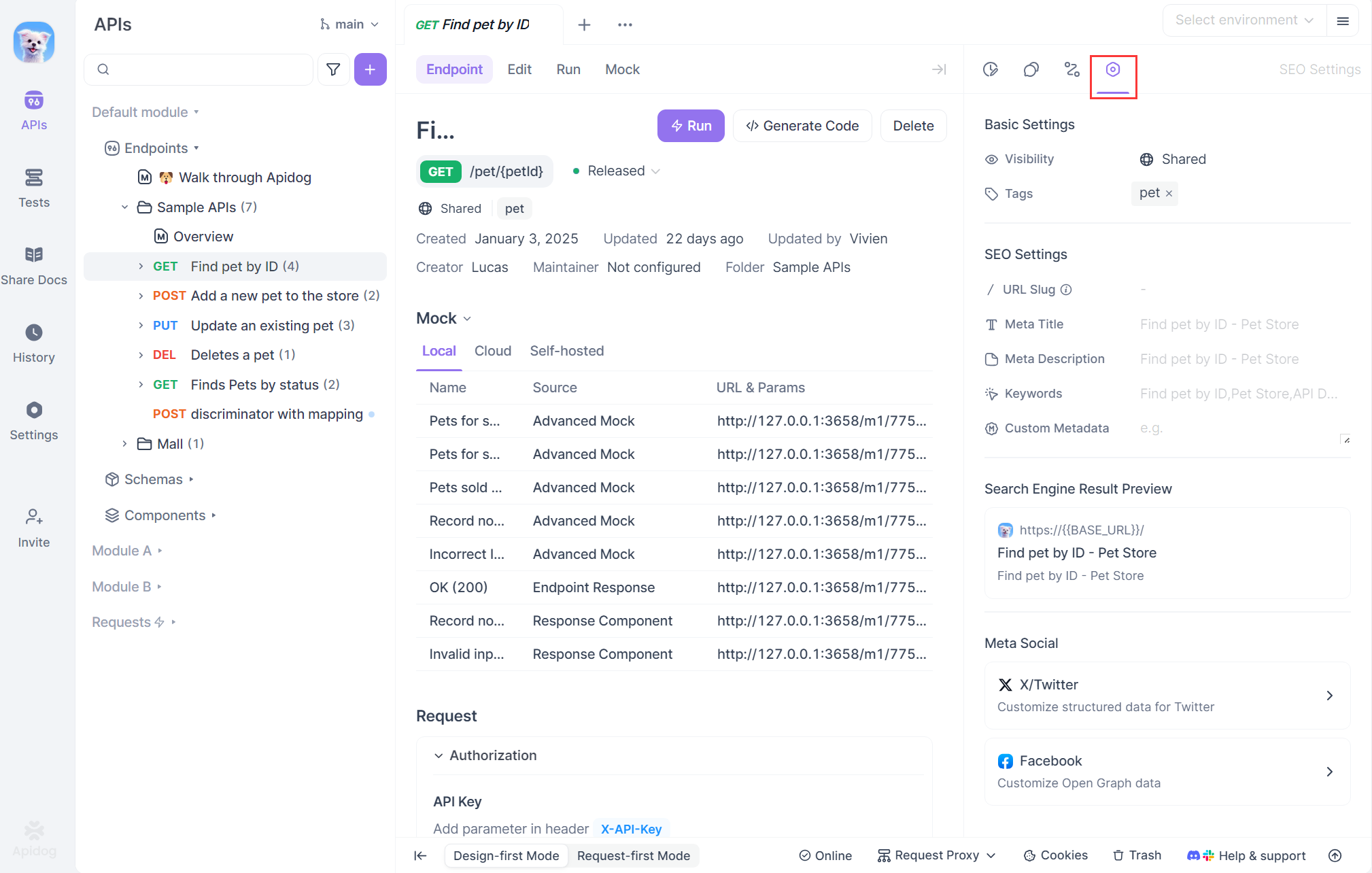Screen dimensions: 1372x873
Task: Open the Edit tab
Action: [x=519, y=69]
